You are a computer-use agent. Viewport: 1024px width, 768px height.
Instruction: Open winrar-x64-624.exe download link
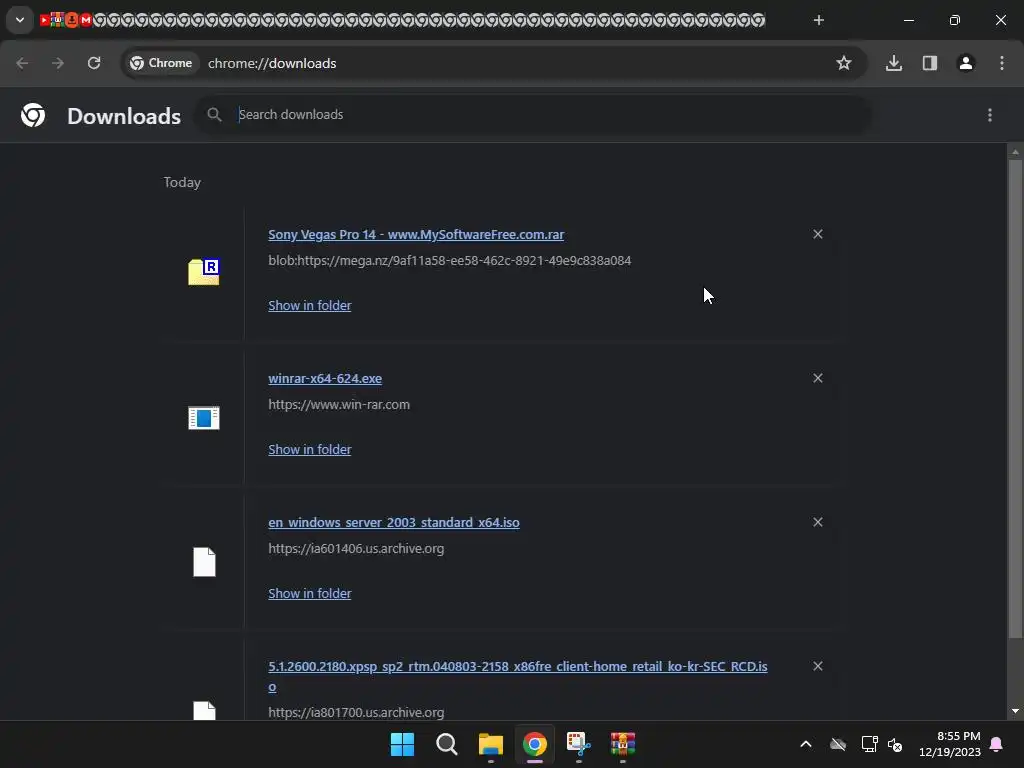pos(325,379)
